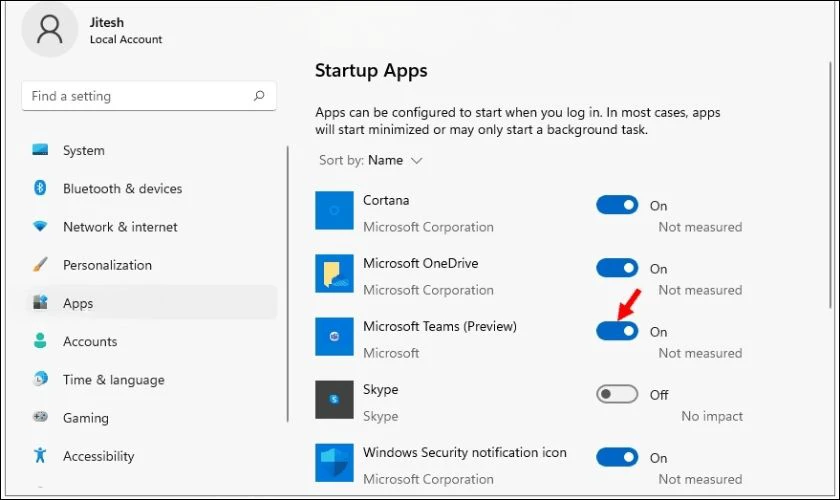Image resolution: width=840 pixels, height=500 pixels.
Task: Click the Bluetooth icon in sidebar
Action: click(40, 188)
